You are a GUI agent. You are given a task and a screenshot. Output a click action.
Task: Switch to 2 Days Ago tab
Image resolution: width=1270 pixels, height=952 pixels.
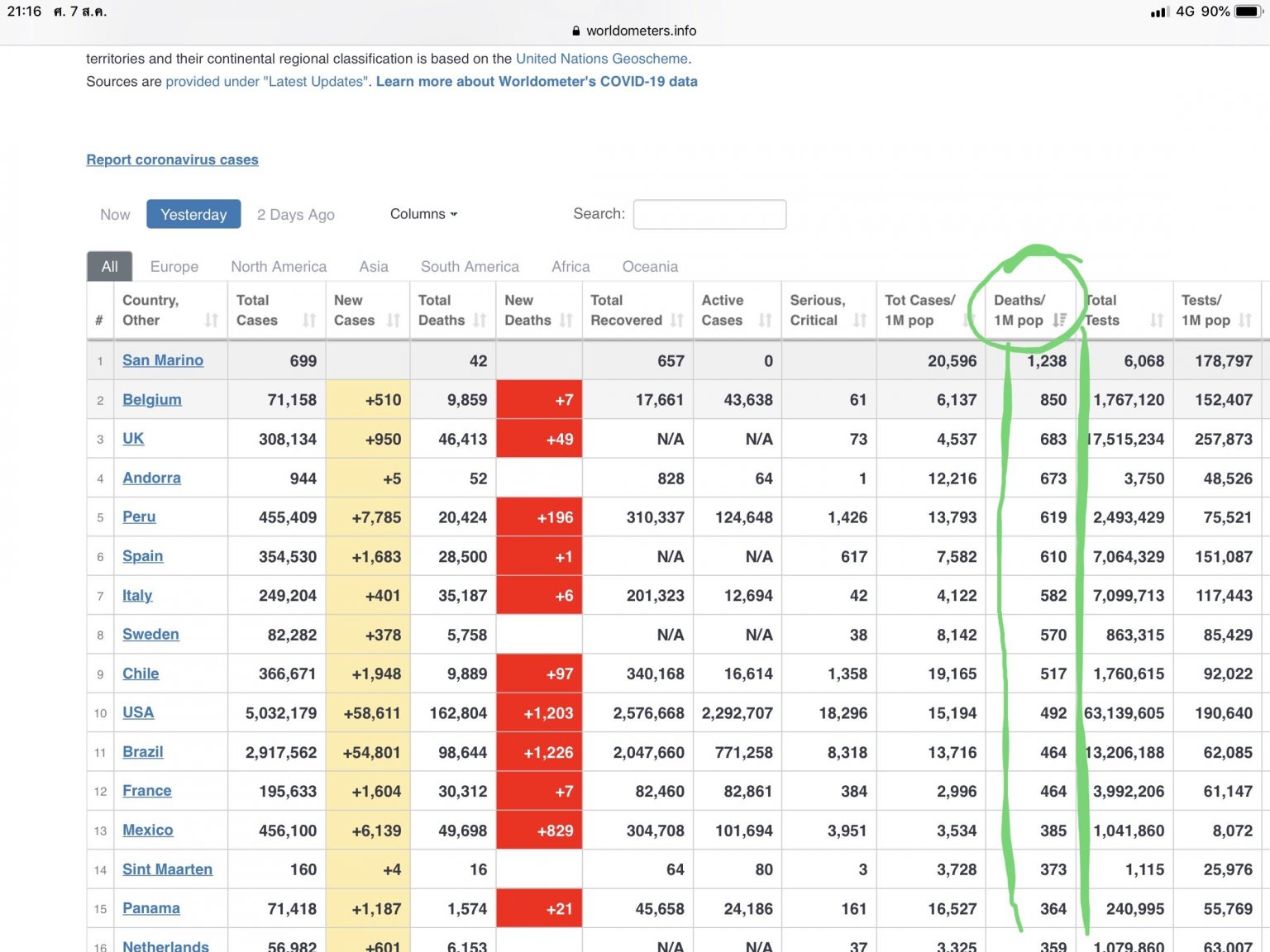(x=295, y=215)
